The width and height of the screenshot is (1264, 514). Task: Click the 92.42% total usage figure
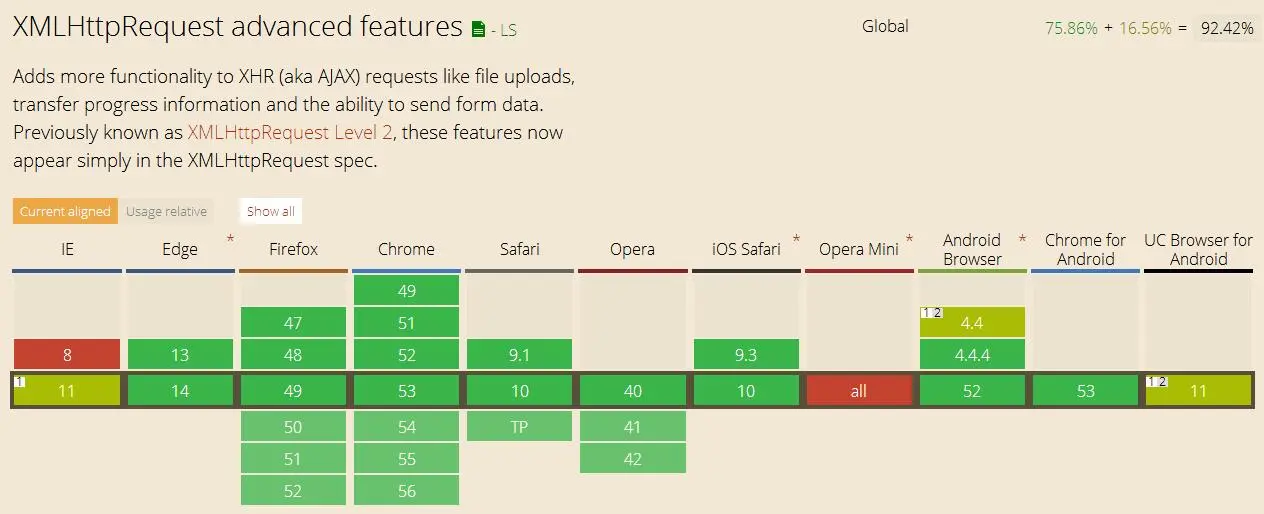tap(1227, 29)
